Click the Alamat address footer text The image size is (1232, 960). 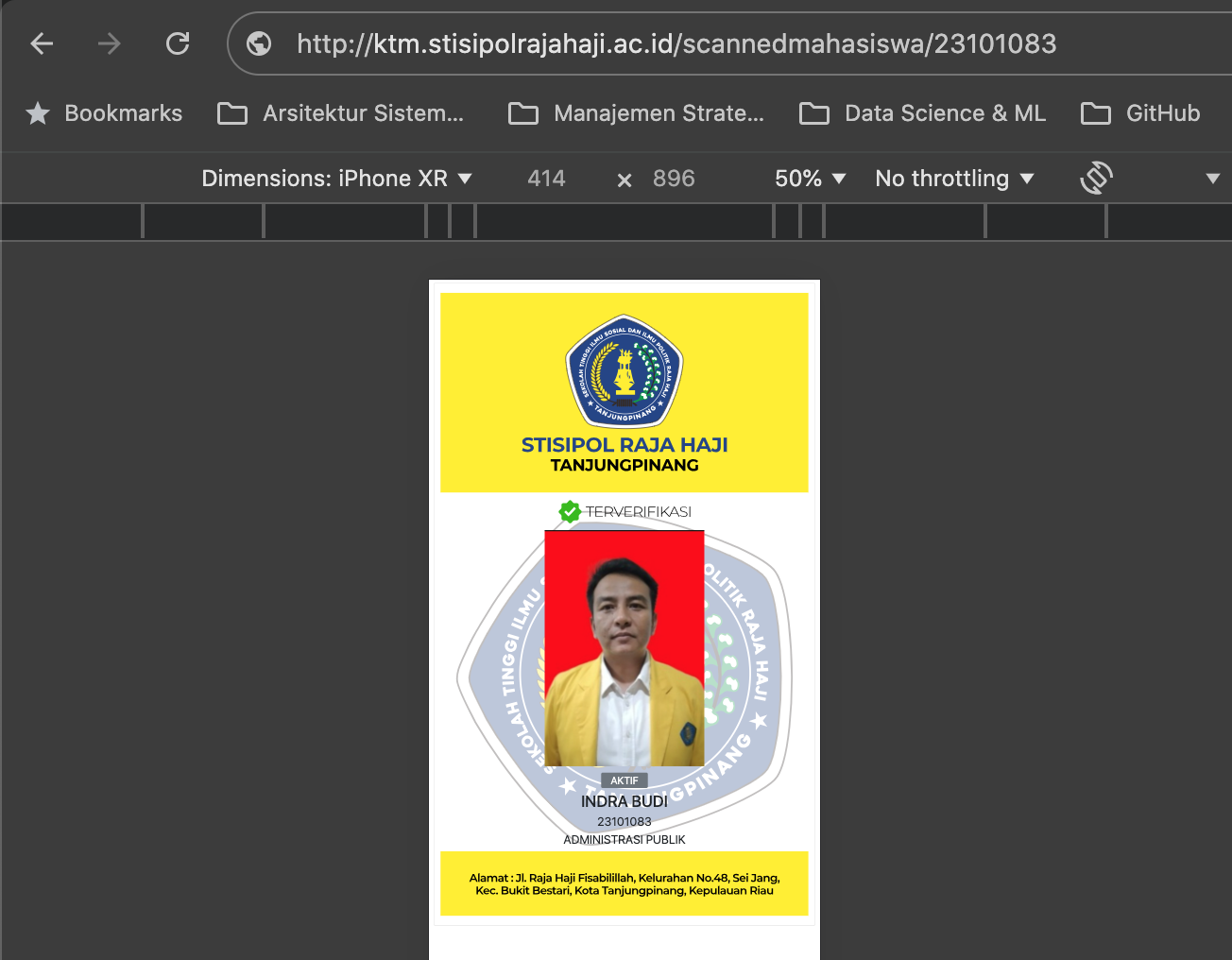pyautogui.click(x=625, y=884)
